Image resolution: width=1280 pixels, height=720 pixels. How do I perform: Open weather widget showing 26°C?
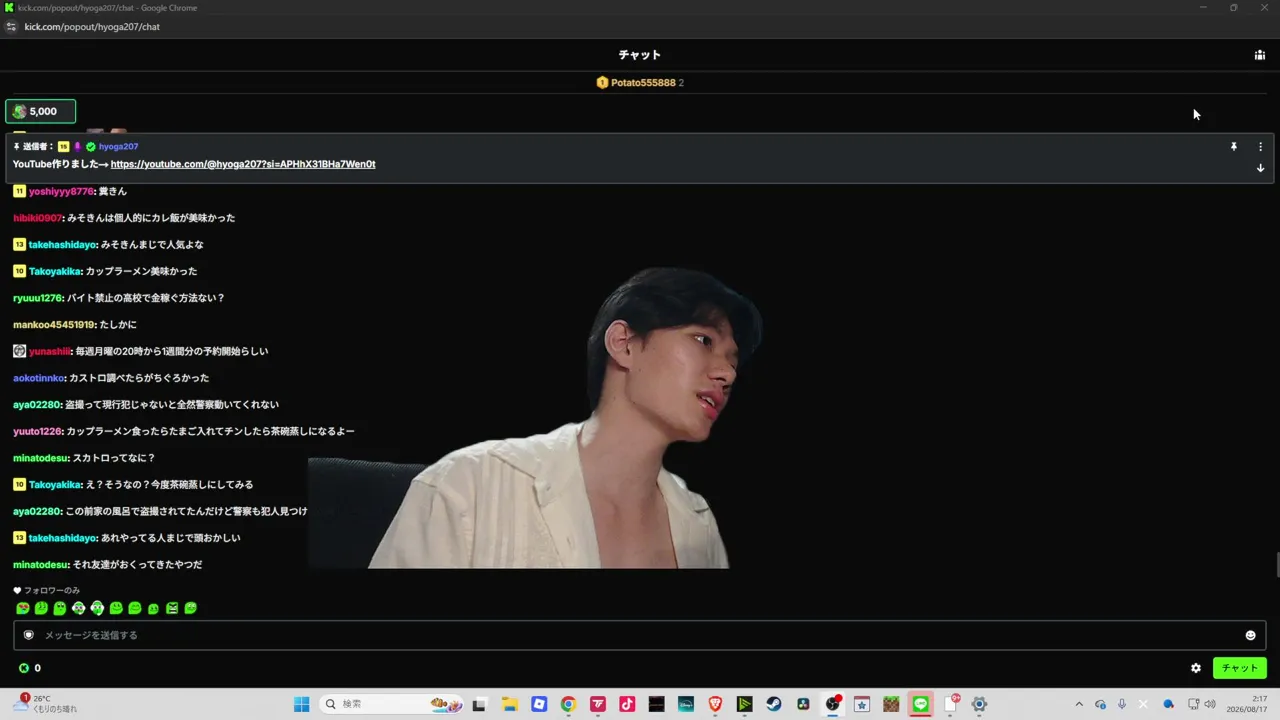click(x=46, y=704)
